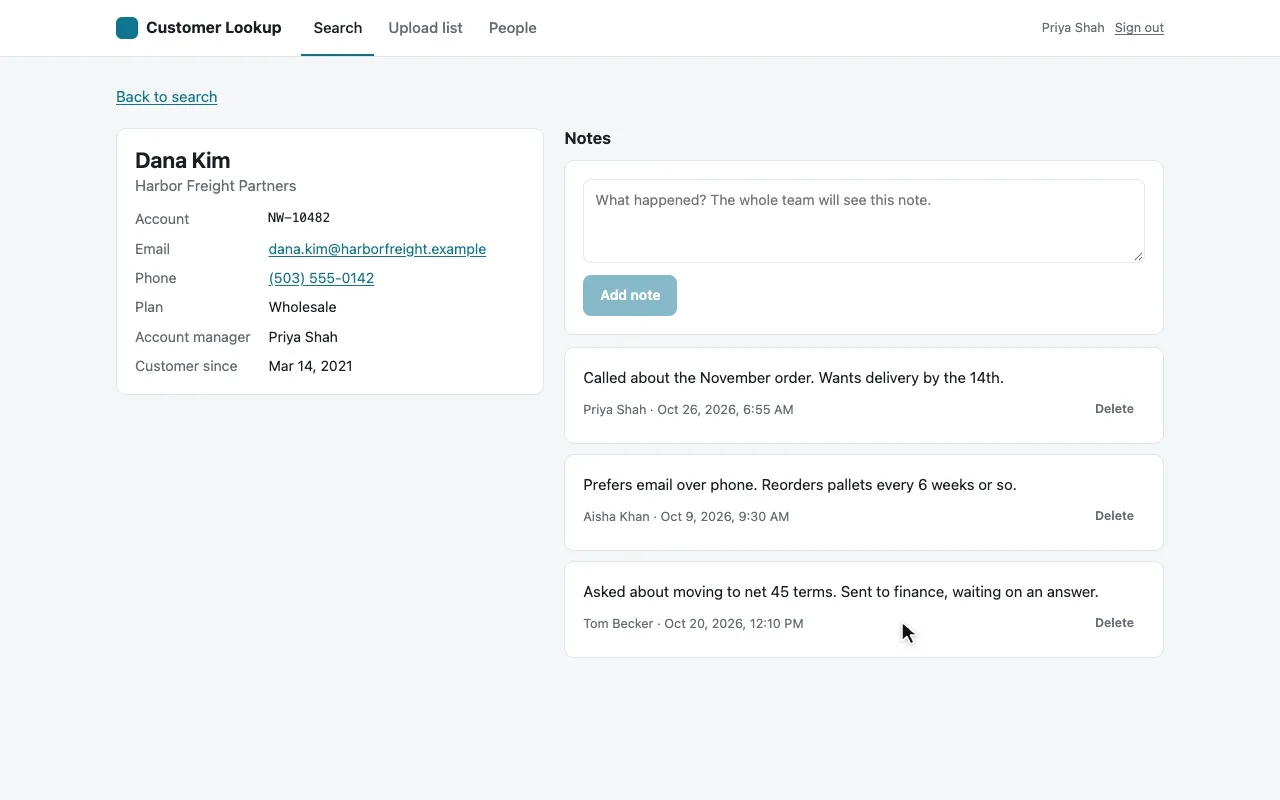Delete the November order note
The height and width of the screenshot is (800, 1280).
point(1114,409)
